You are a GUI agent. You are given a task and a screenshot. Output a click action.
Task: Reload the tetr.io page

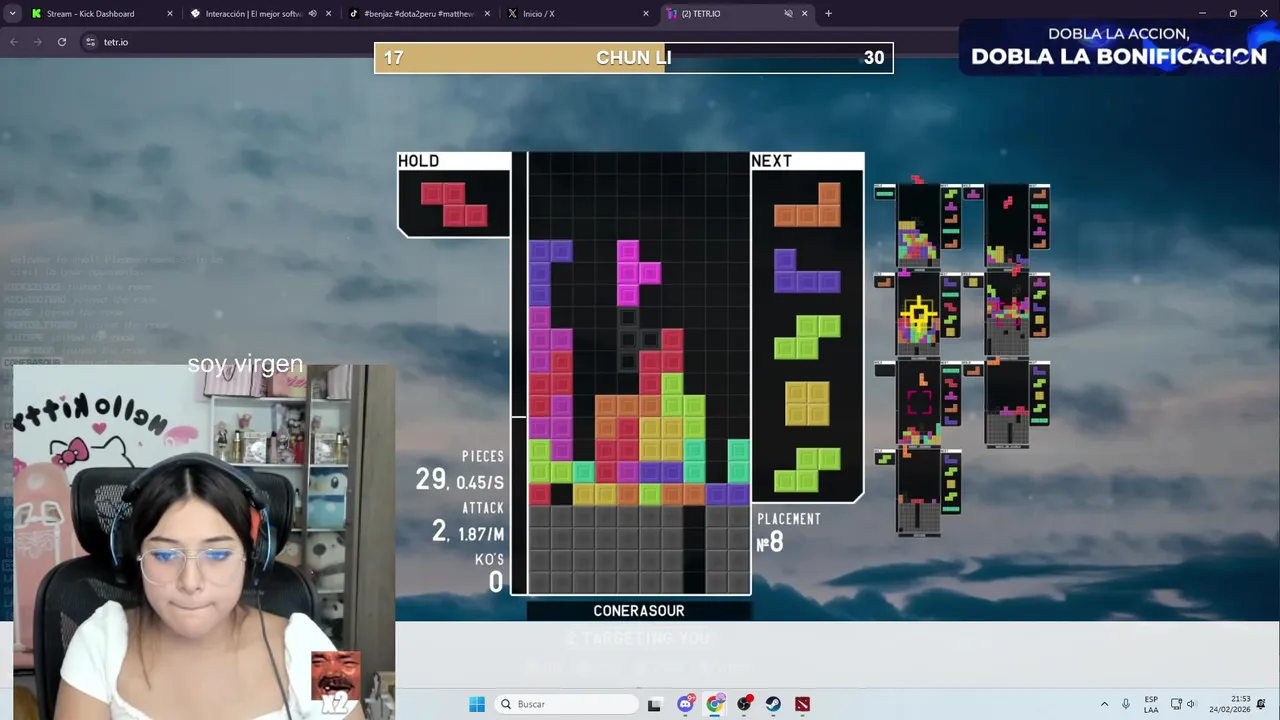[62, 42]
